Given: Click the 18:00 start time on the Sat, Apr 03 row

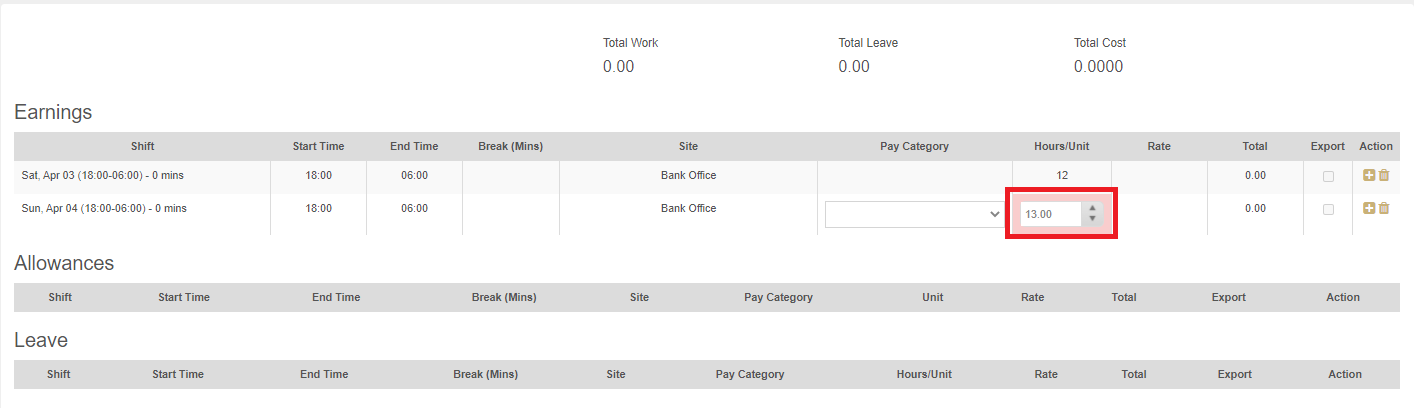Looking at the screenshot, I should (x=318, y=175).
